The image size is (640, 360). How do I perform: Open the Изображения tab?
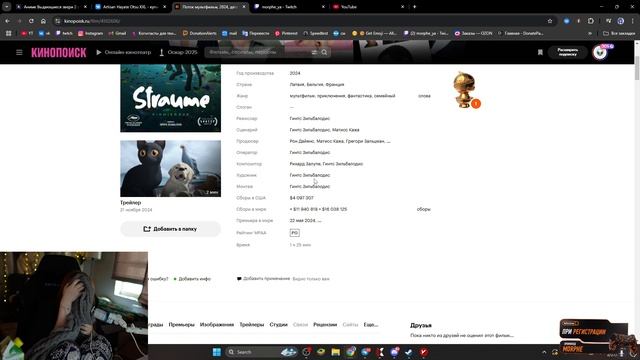(x=217, y=324)
